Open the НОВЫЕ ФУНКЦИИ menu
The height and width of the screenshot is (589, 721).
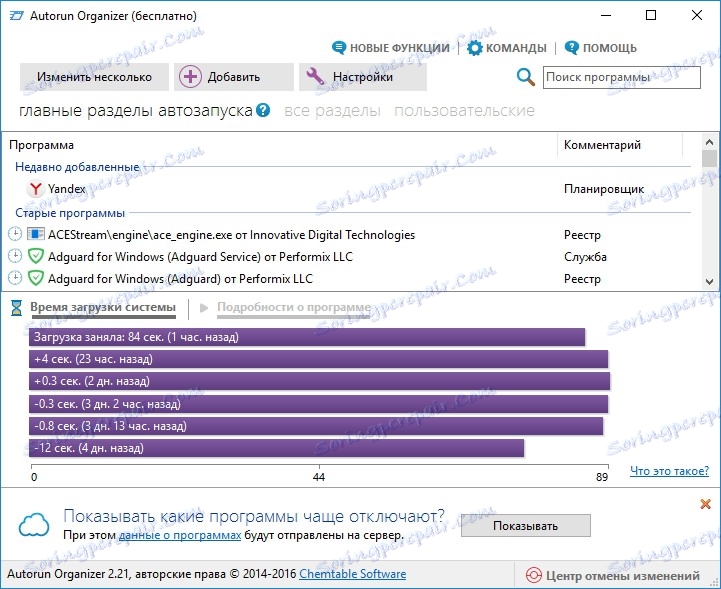(391, 48)
